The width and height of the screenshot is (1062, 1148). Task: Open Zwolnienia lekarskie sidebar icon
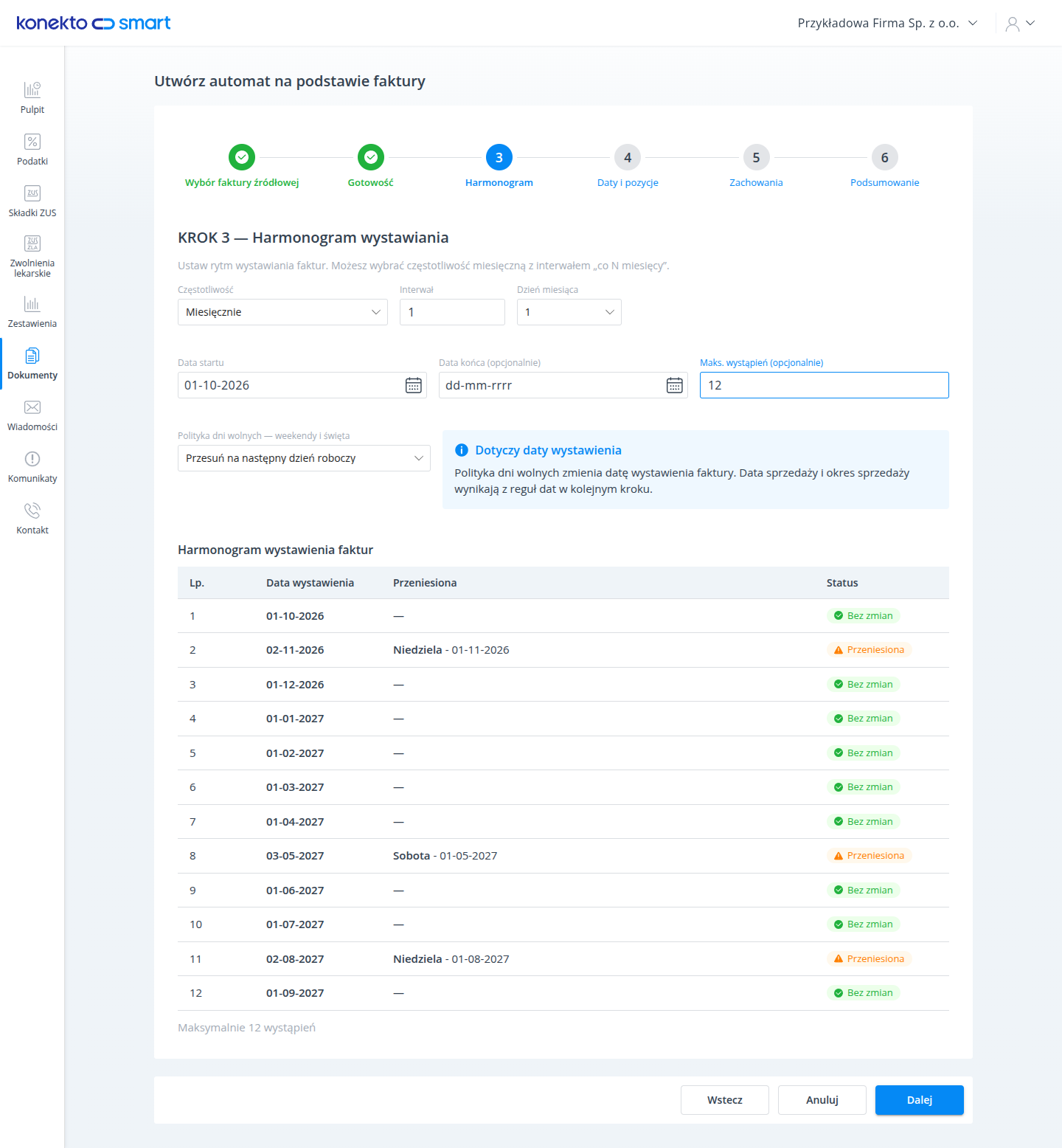point(32,243)
